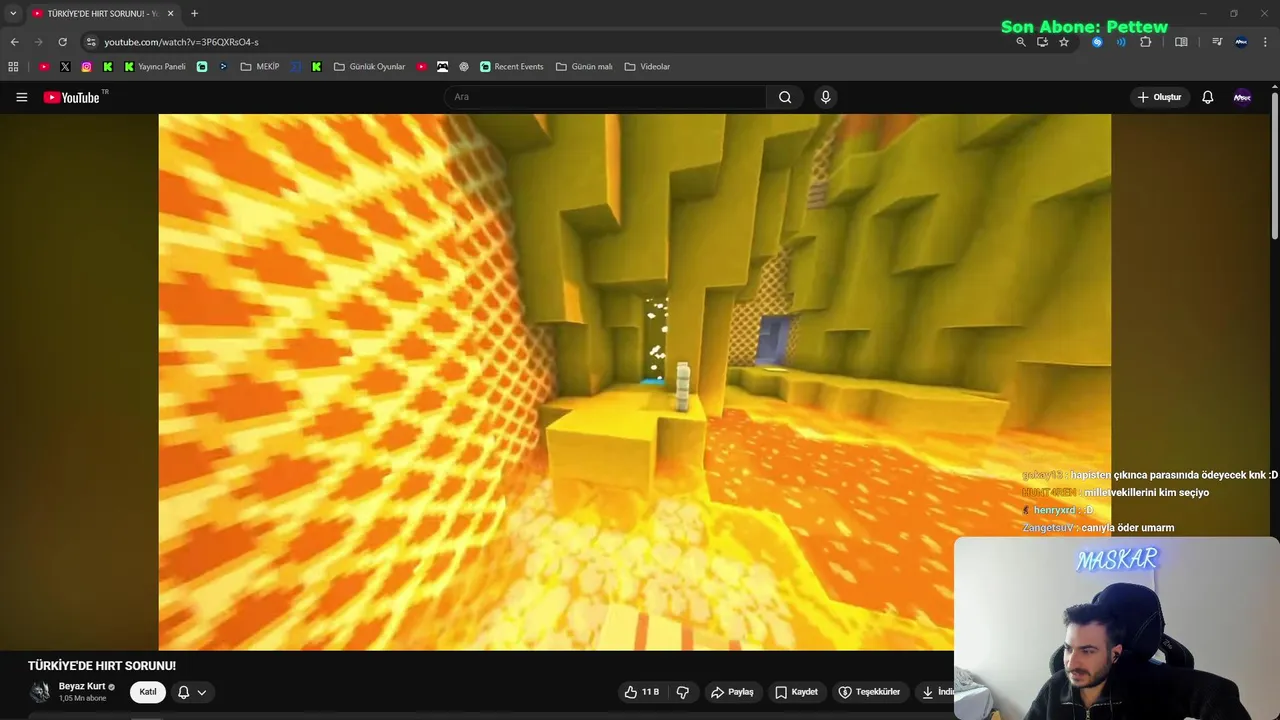Expand the Günlük Oyunlar bookmark folder
The height and width of the screenshot is (720, 1280).
pos(369,67)
